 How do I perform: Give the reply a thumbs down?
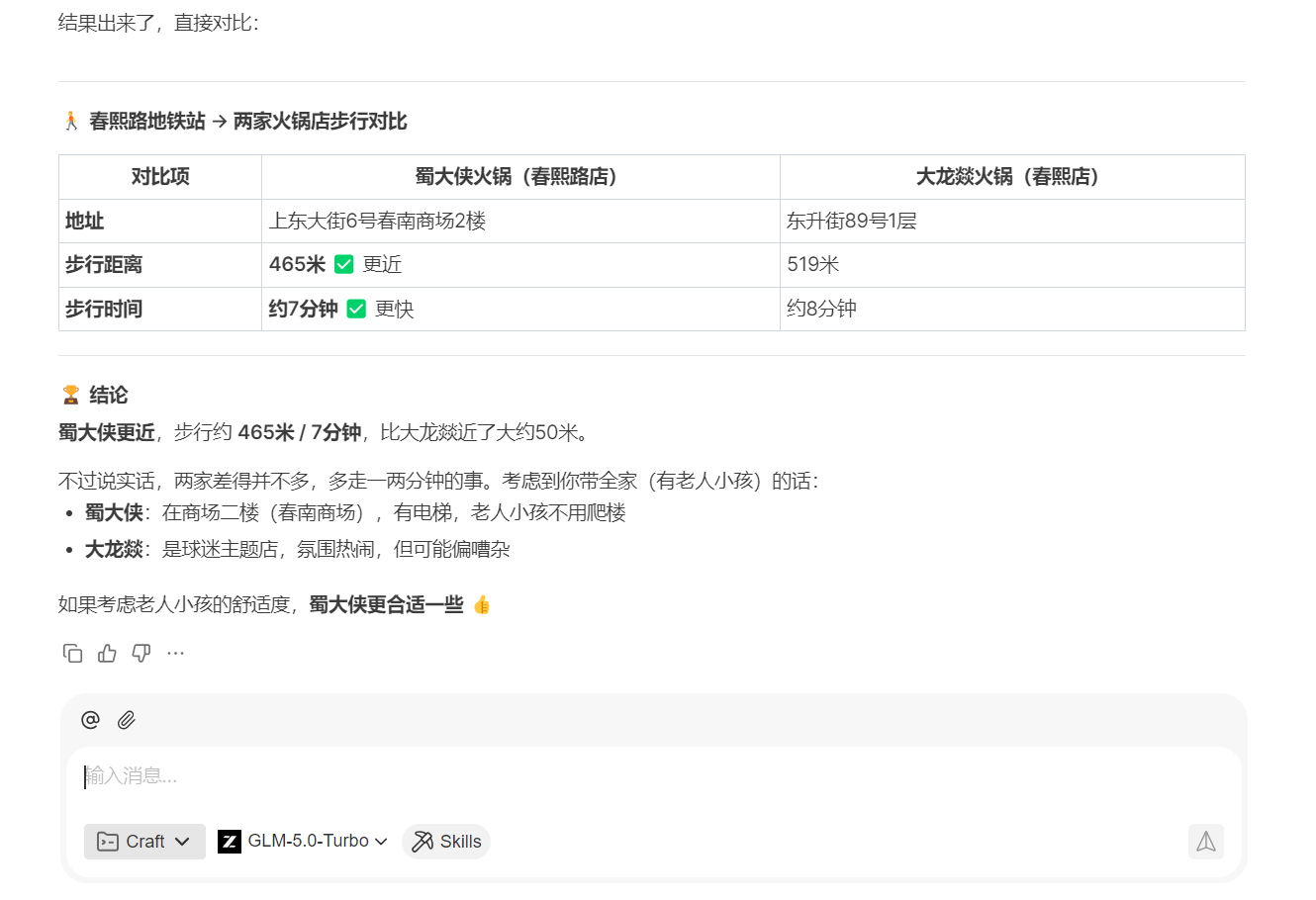click(141, 653)
